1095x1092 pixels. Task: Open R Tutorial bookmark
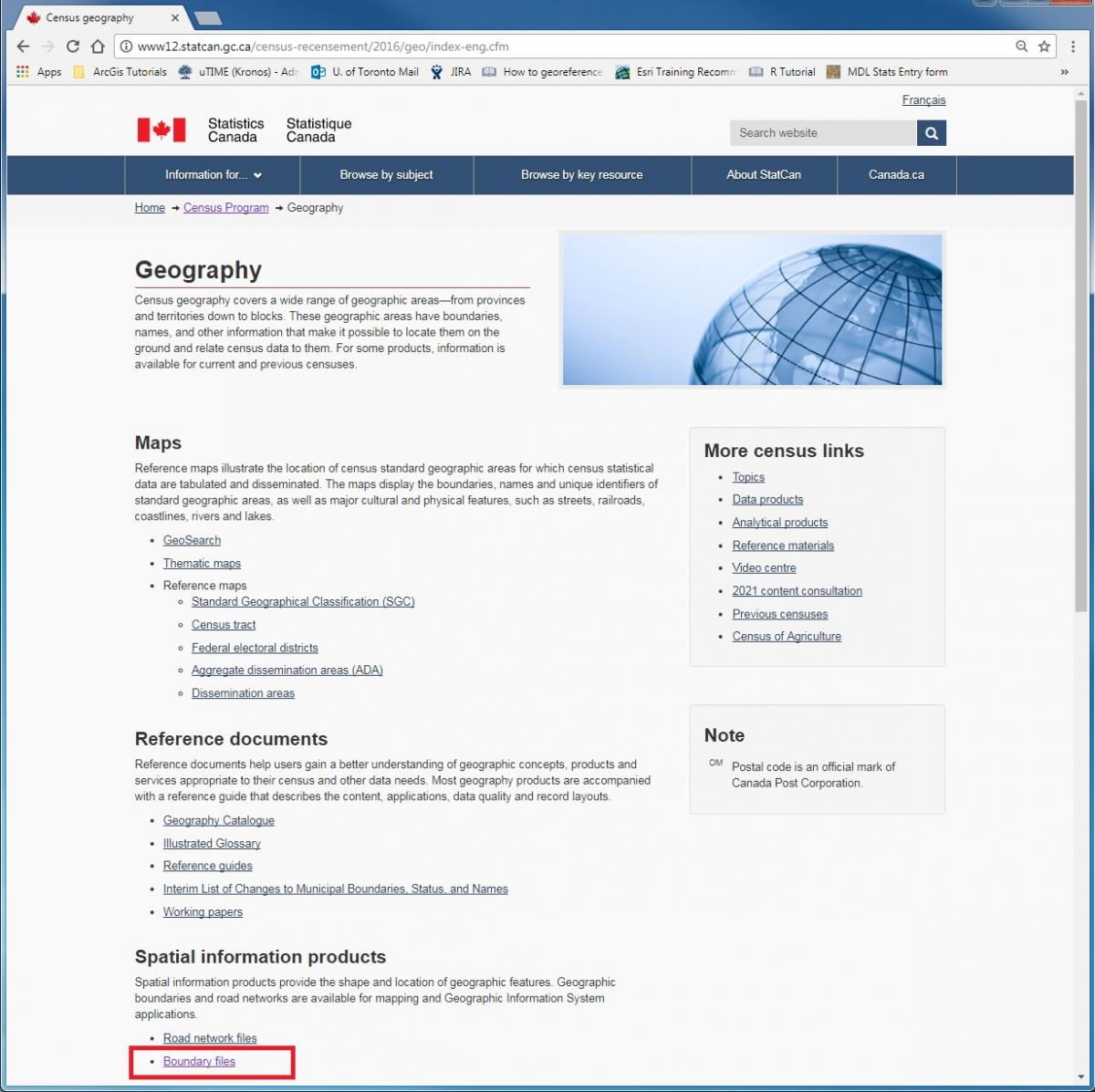pyautogui.click(x=782, y=72)
